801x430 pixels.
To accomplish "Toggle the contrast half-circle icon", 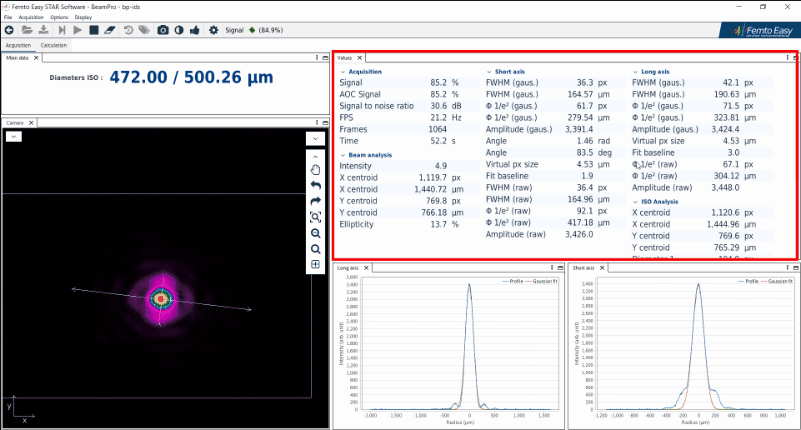I will coord(179,31).
